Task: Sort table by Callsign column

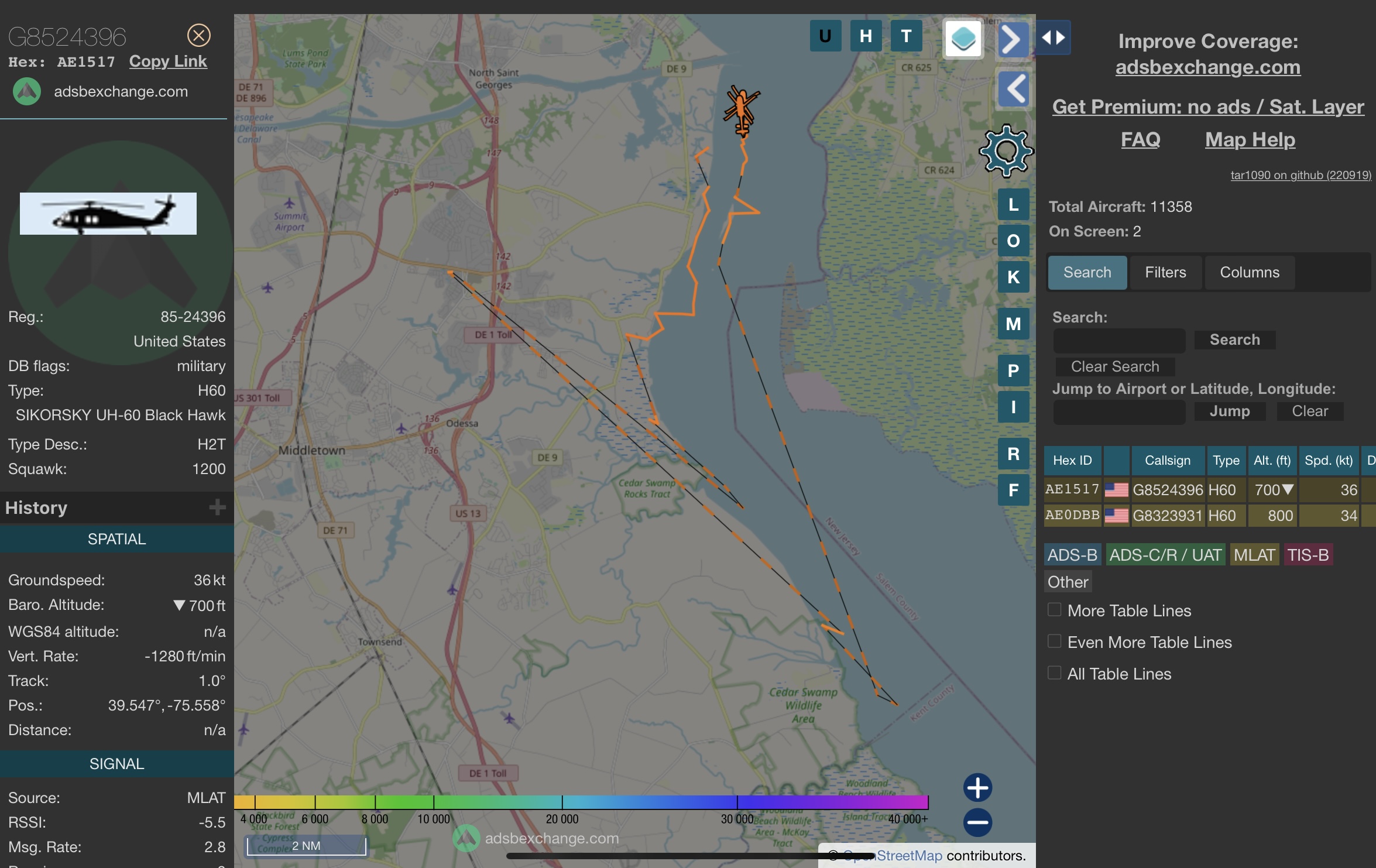Action: [x=1168, y=461]
